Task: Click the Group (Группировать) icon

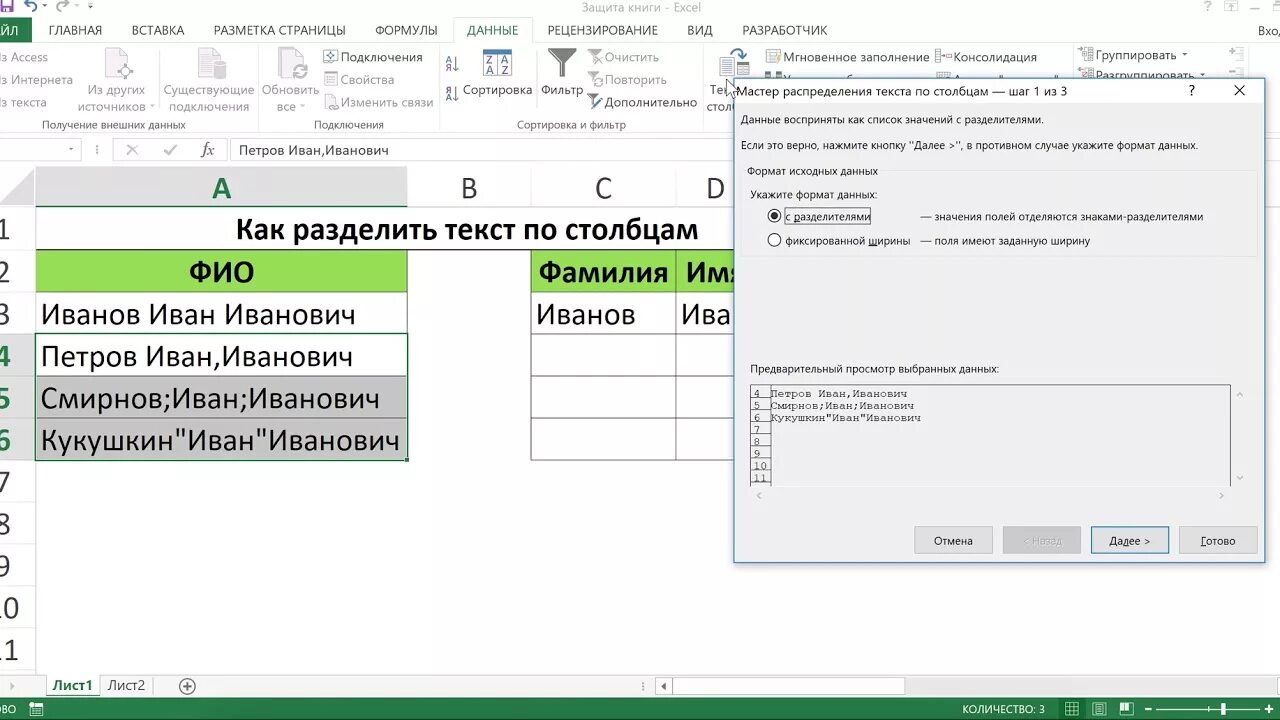Action: 1085,55
